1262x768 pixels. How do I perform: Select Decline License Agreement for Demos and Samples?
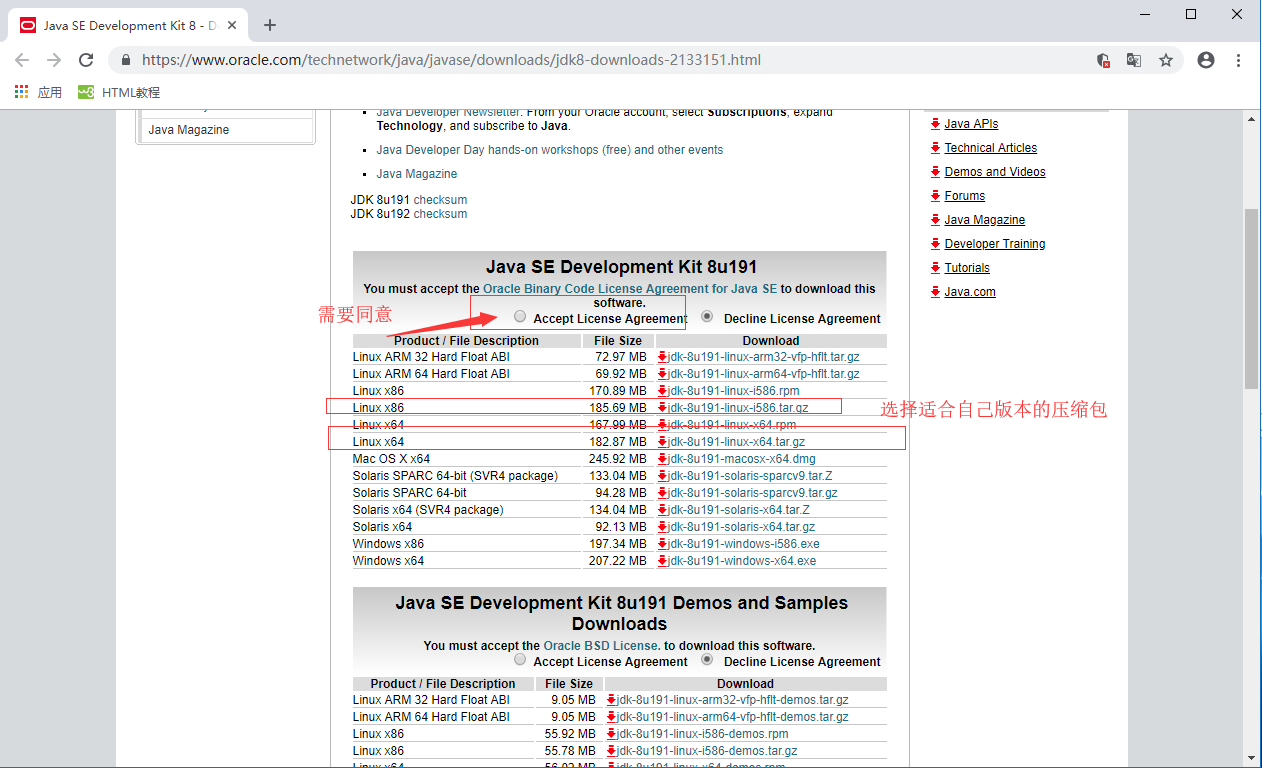[x=707, y=660]
